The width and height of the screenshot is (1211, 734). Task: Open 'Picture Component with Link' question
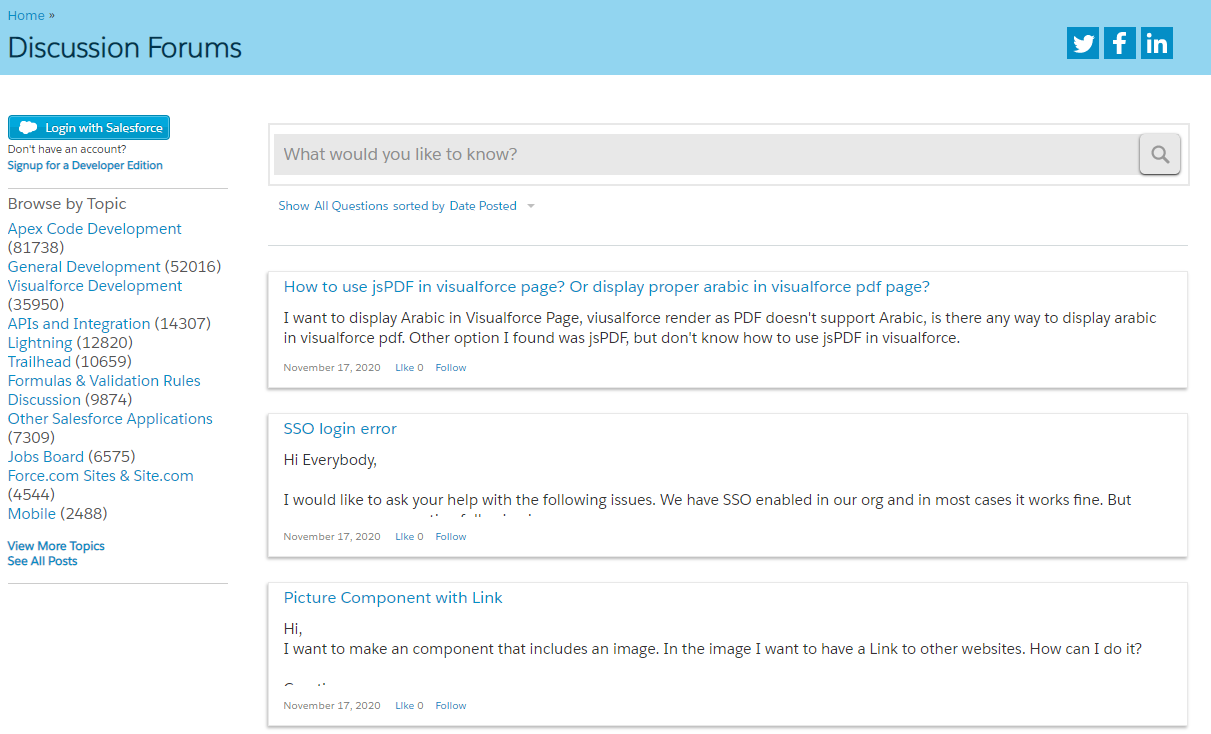coord(393,598)
